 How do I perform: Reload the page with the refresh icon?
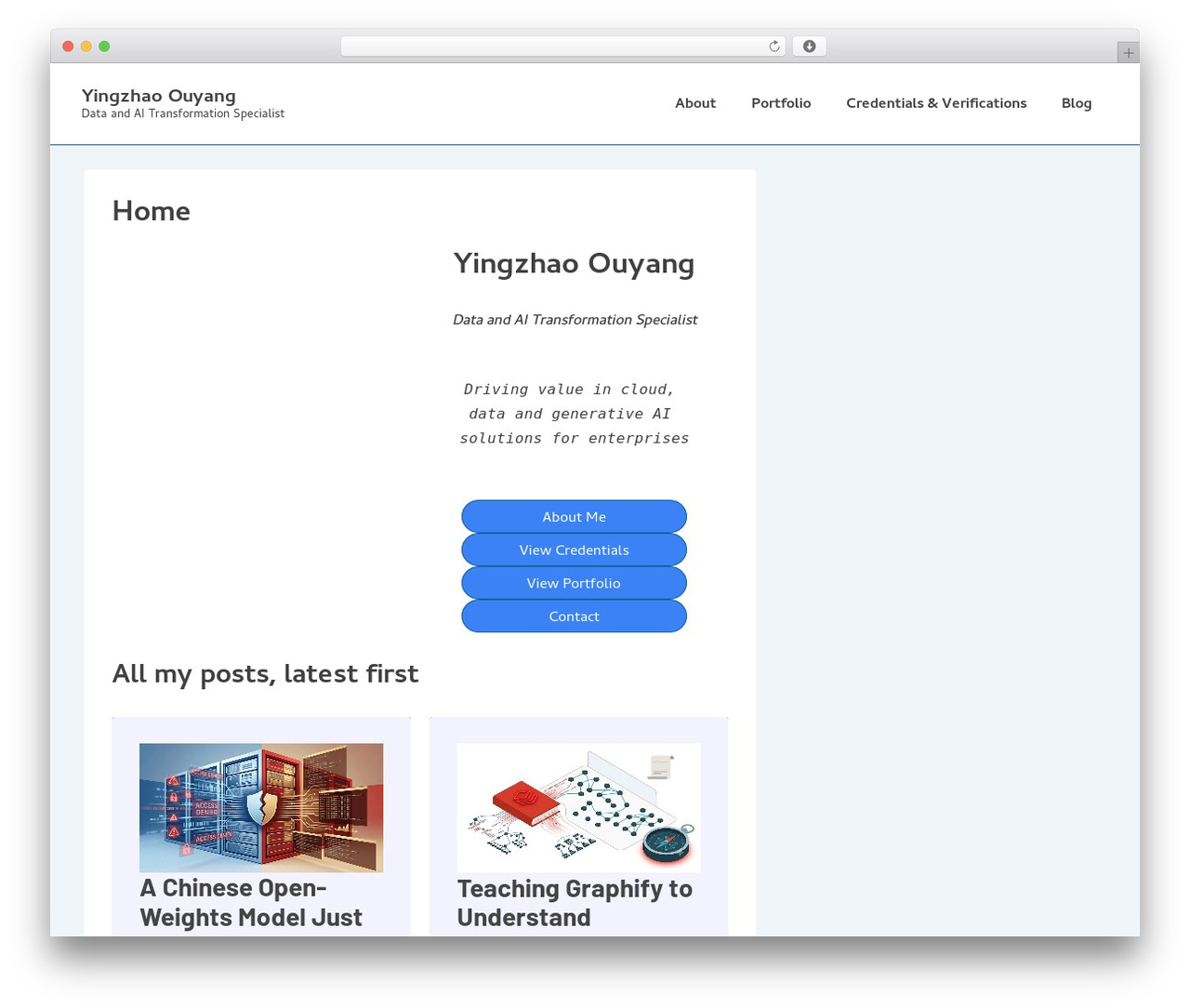[773, 46]
